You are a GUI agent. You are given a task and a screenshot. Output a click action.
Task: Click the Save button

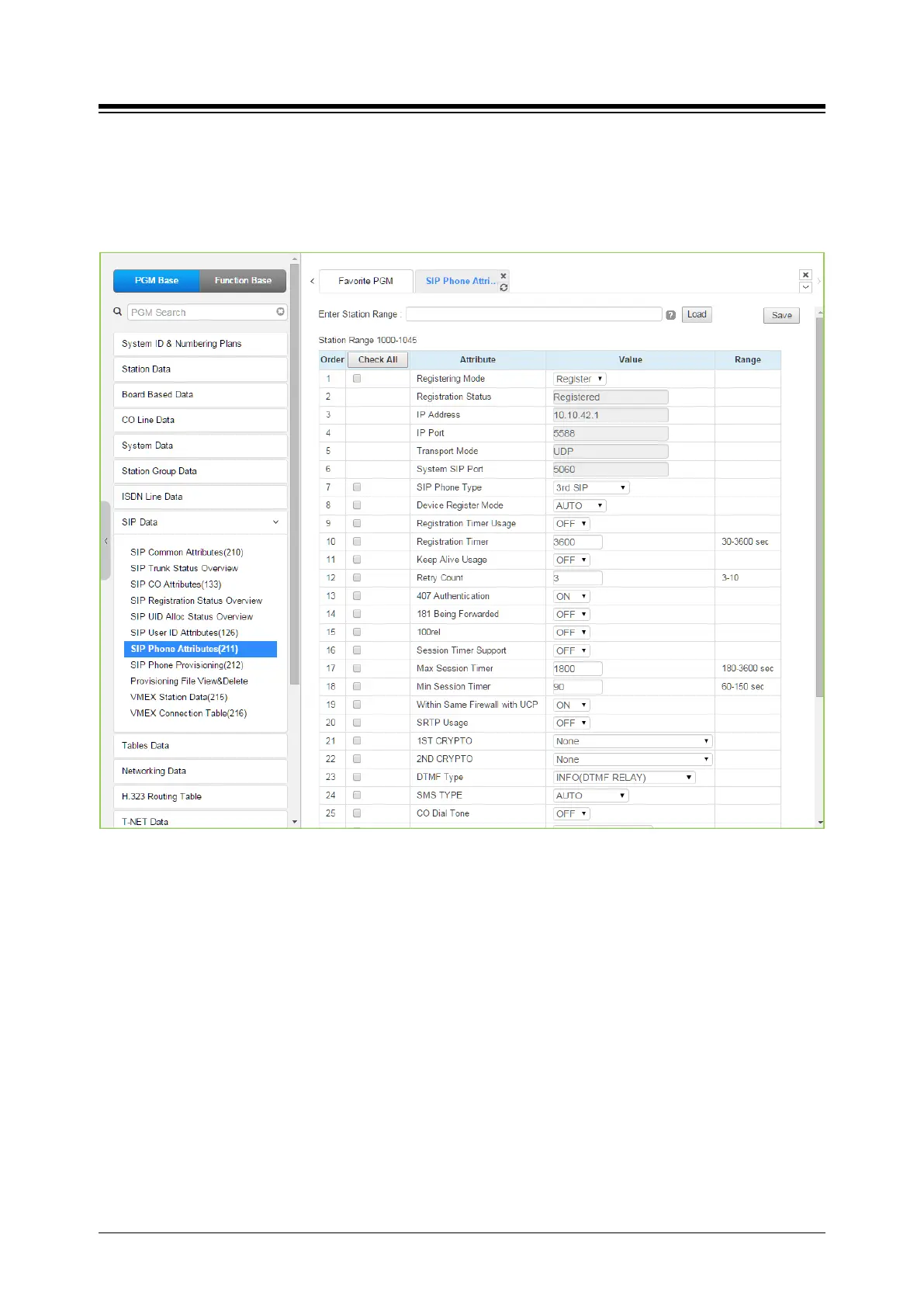pos(781,315)
